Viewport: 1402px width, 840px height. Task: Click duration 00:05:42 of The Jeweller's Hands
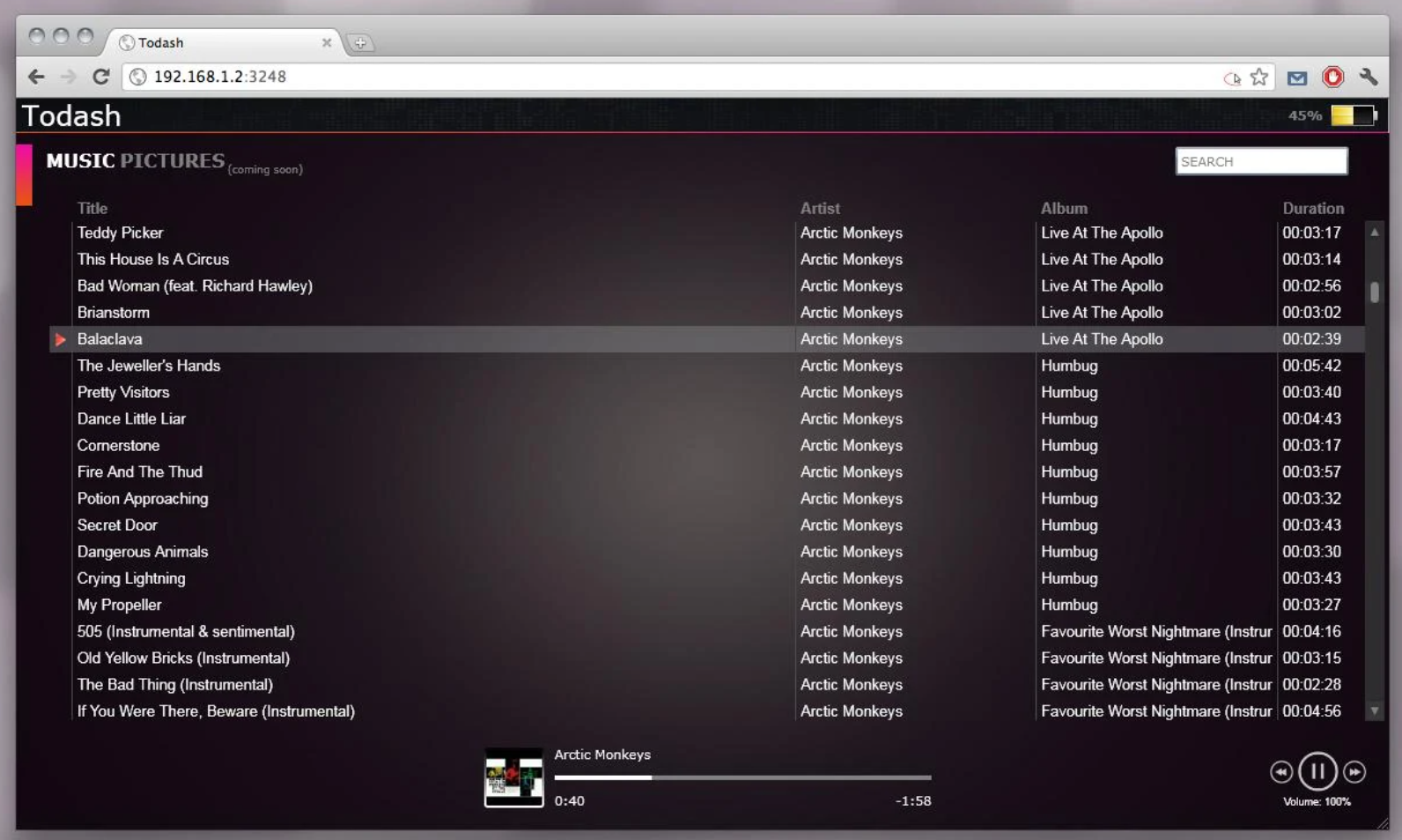click(1311, 365)
